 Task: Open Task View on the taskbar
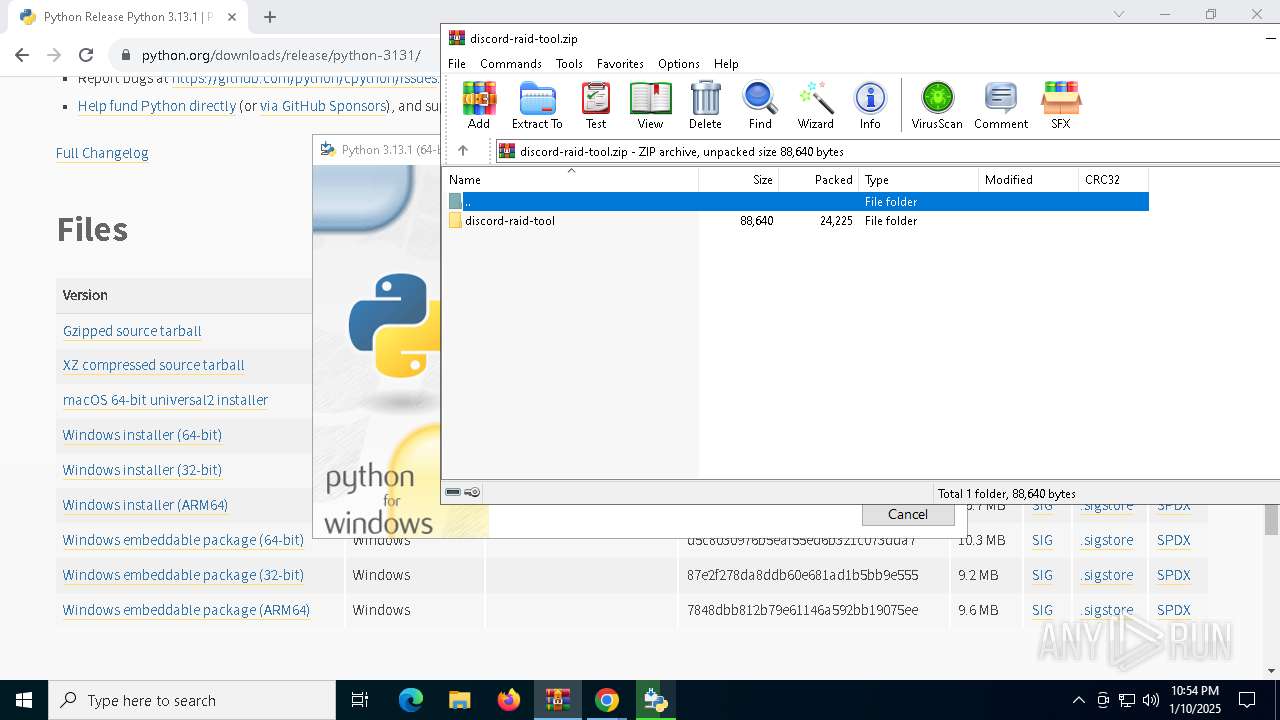click(360, 700)
